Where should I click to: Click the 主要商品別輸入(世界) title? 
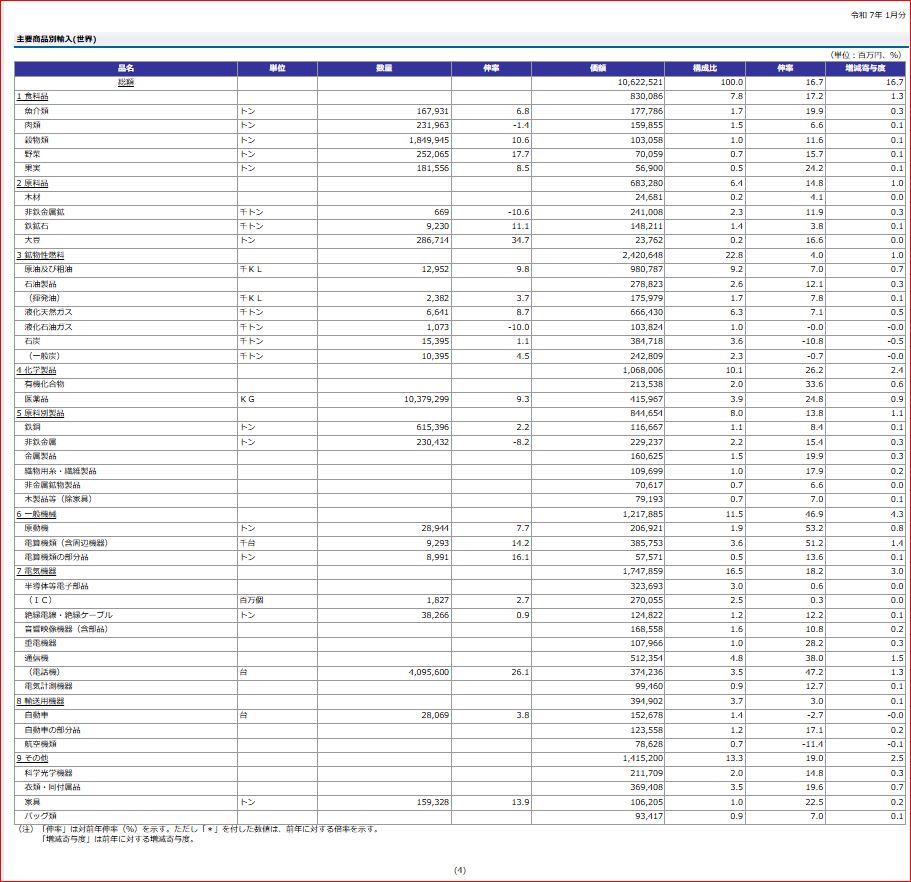coord(56,39)
